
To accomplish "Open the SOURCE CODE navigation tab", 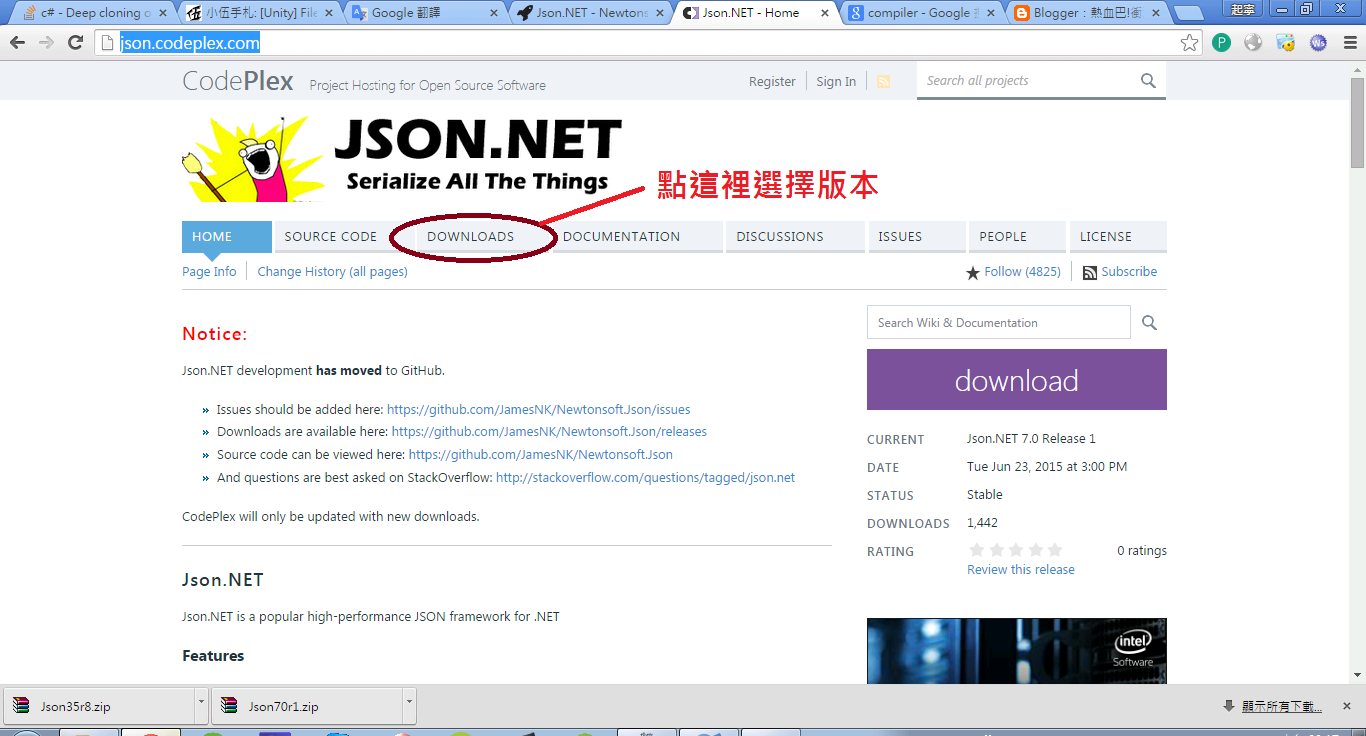I will [331, 237].
